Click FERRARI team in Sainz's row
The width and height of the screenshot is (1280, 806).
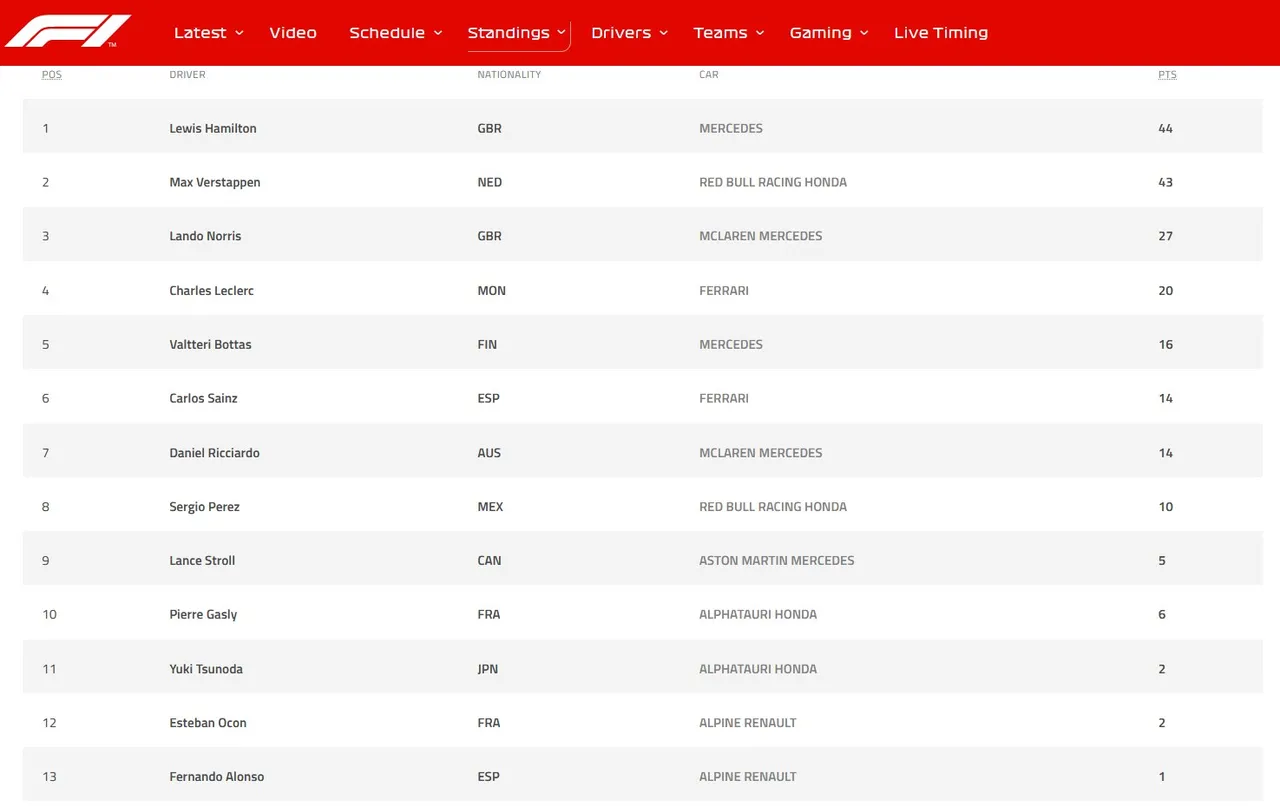[x=724, y=398]
